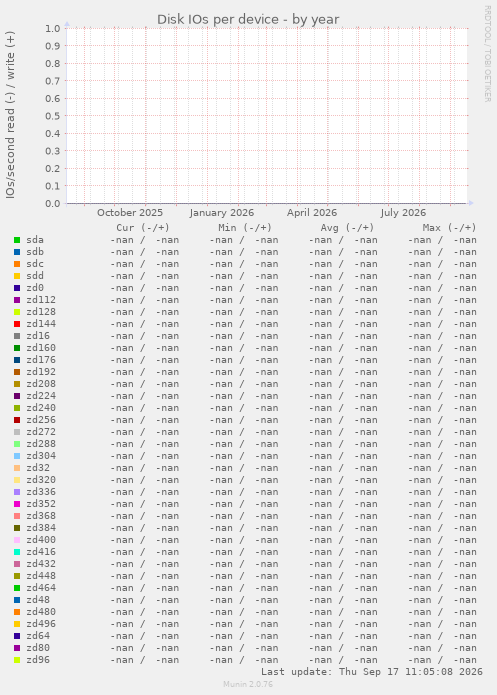This screenshot has width=497, height=695.
Task: Click the y-axis label 'IOs/second read (-) / write (+)'
Action: click(10, 115)
